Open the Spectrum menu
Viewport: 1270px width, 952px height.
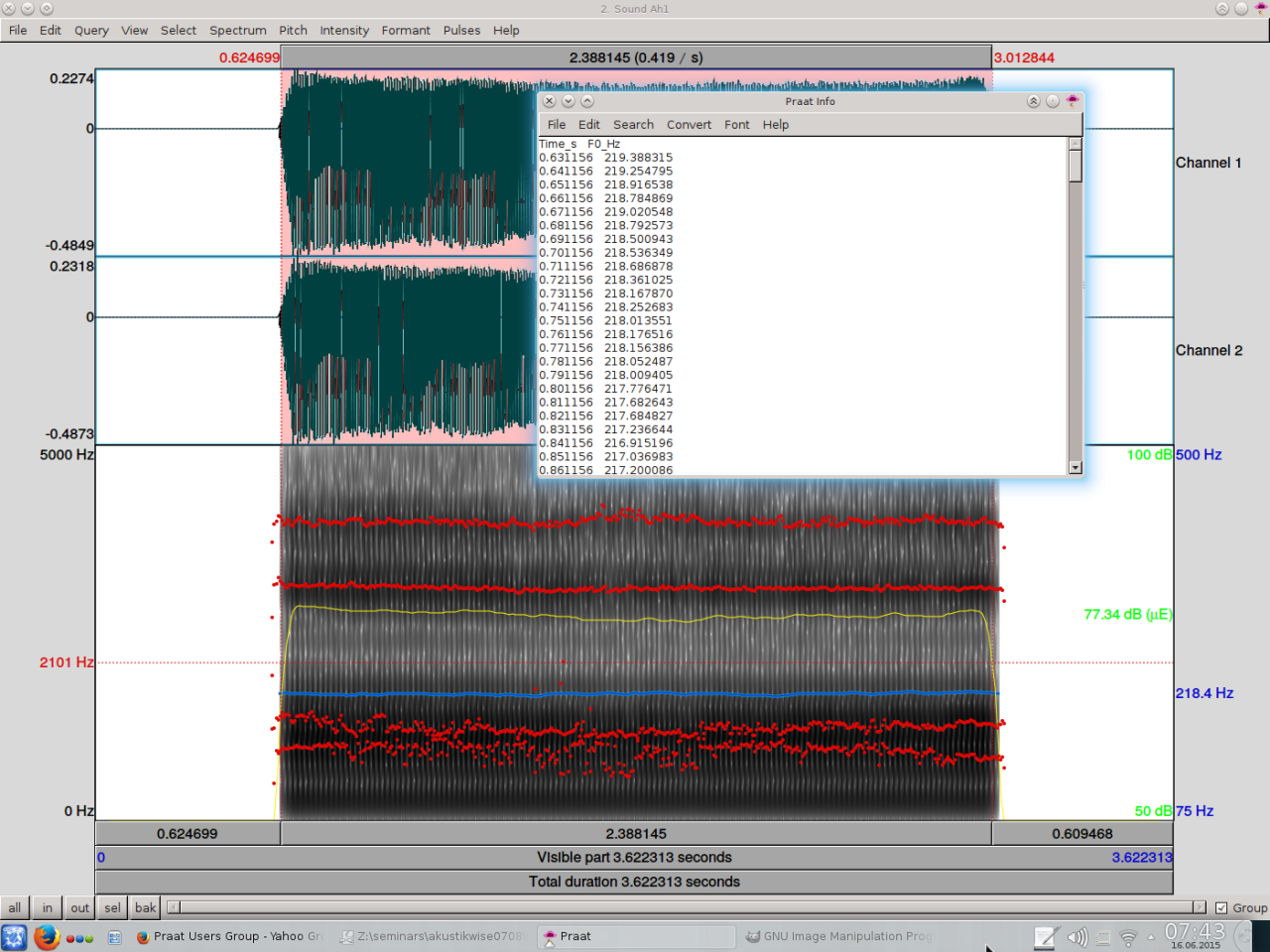[x=237, y=31]
